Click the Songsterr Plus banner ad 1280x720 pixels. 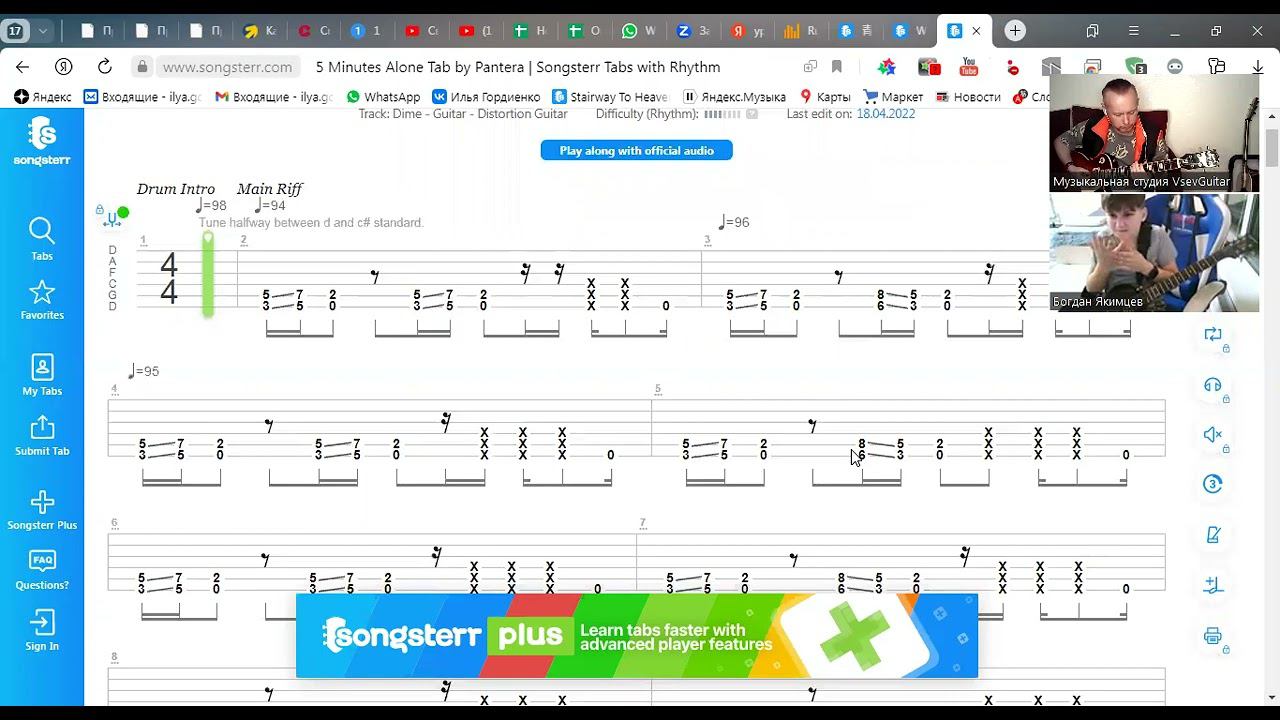[x=636, y=636]
